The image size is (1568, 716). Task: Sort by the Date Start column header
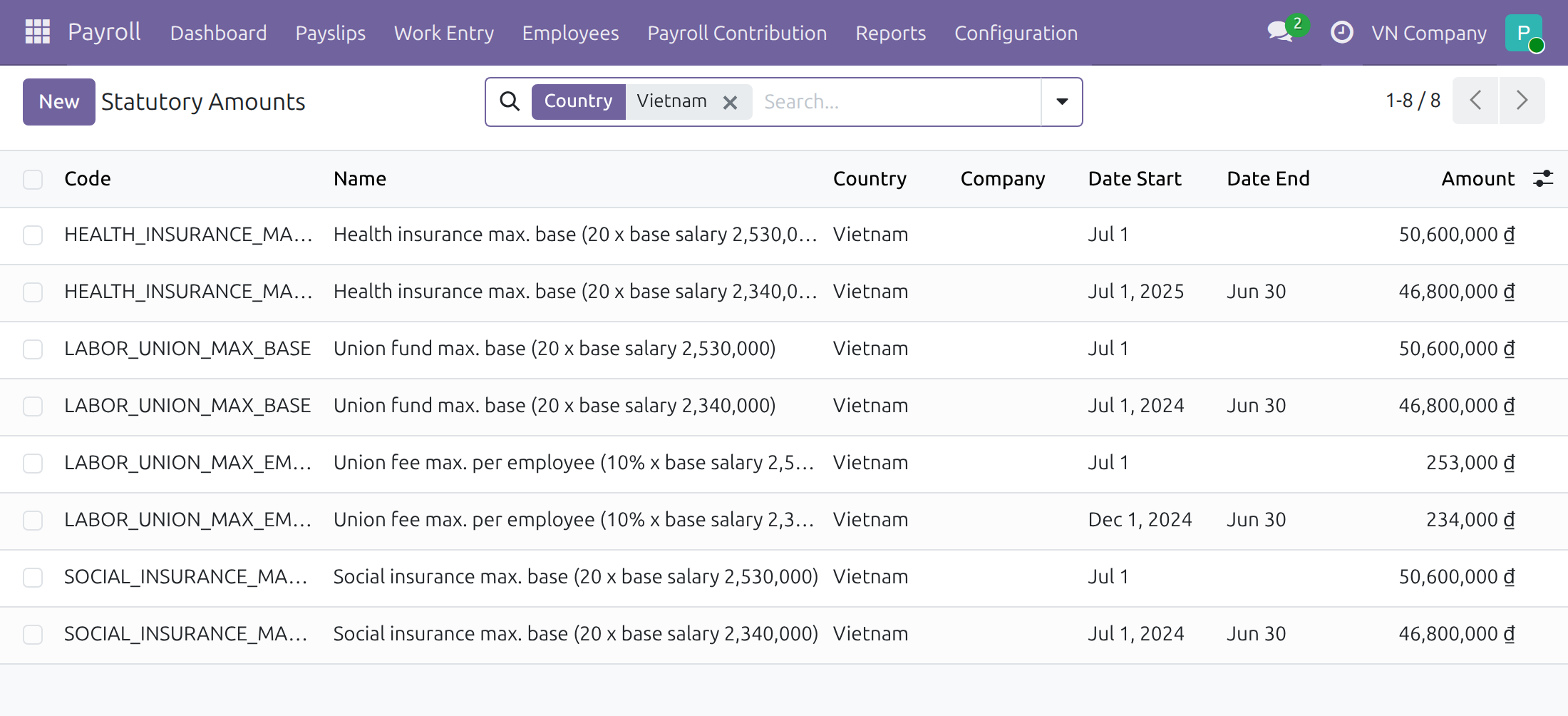pos(1135,178)
